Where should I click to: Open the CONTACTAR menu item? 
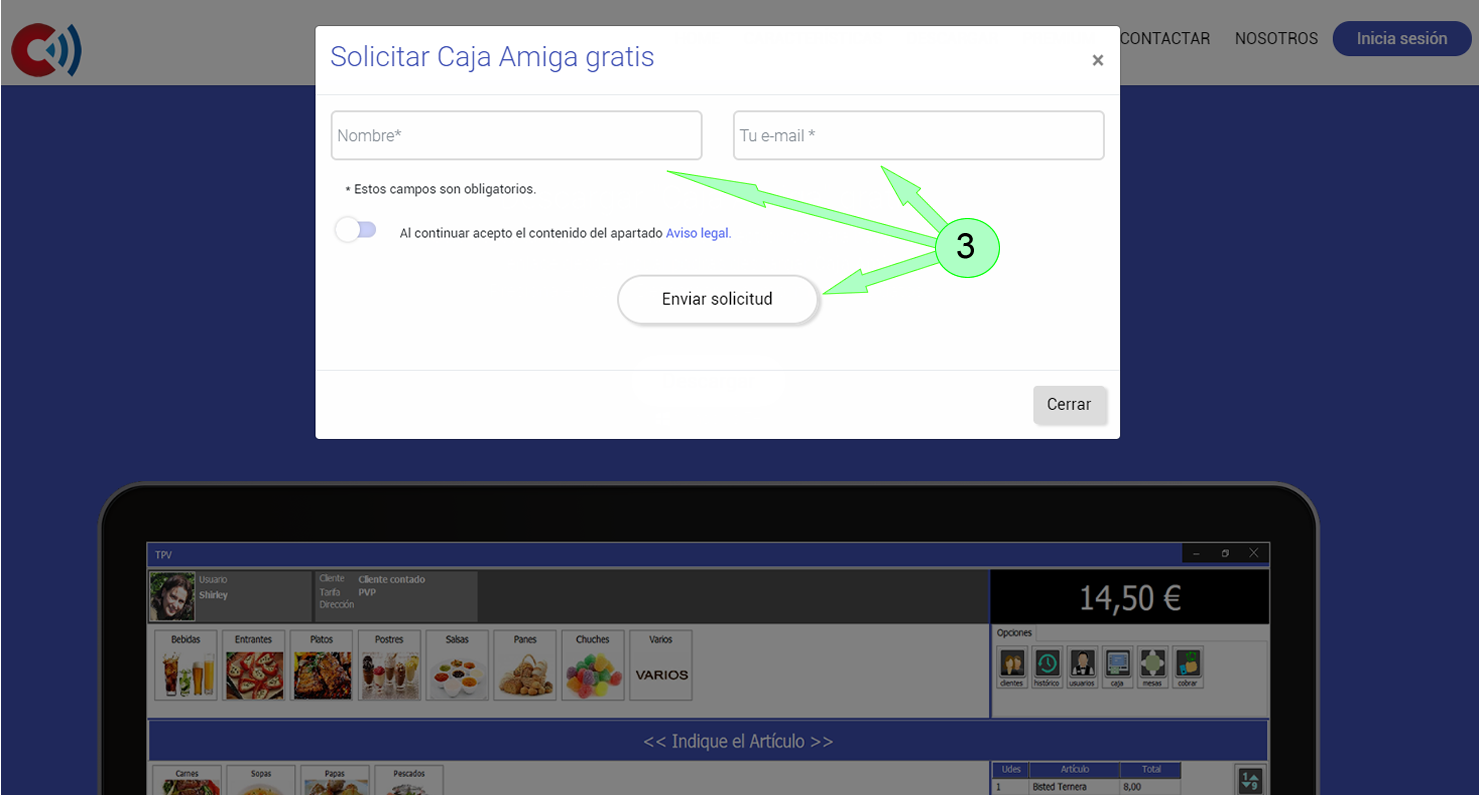coord(1165,38)
